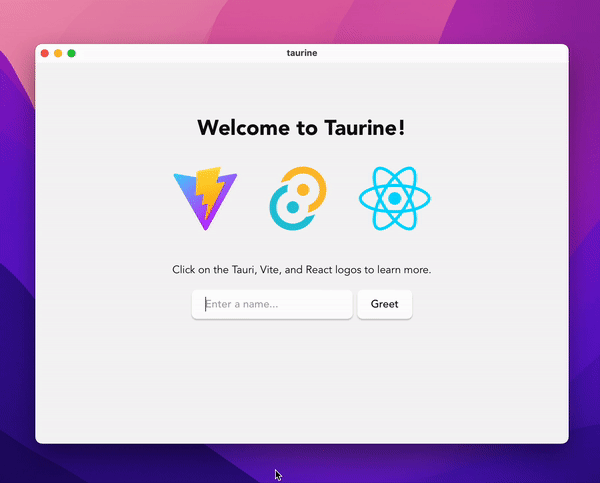Screen dimensions: 600x483
Task: Maximize the taurine window with green button
Action: [72, 53]
